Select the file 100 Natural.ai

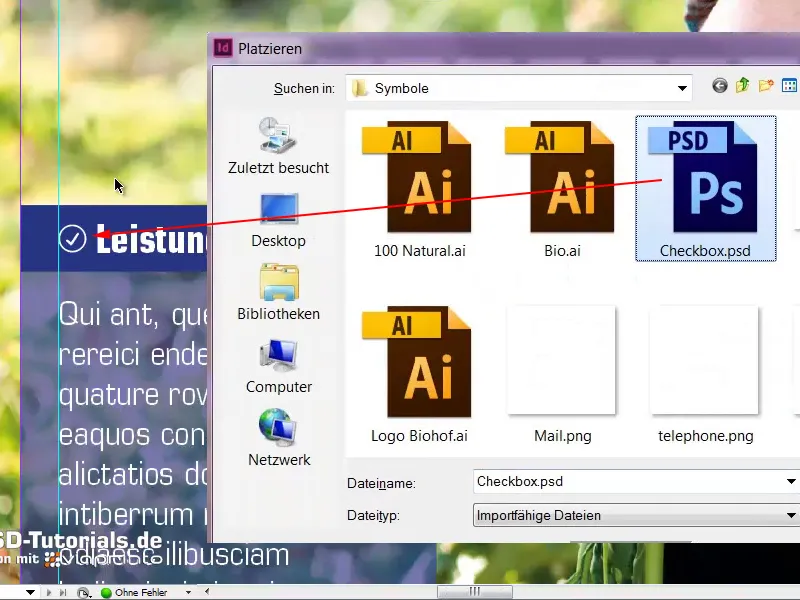click(x=419, y=189)
